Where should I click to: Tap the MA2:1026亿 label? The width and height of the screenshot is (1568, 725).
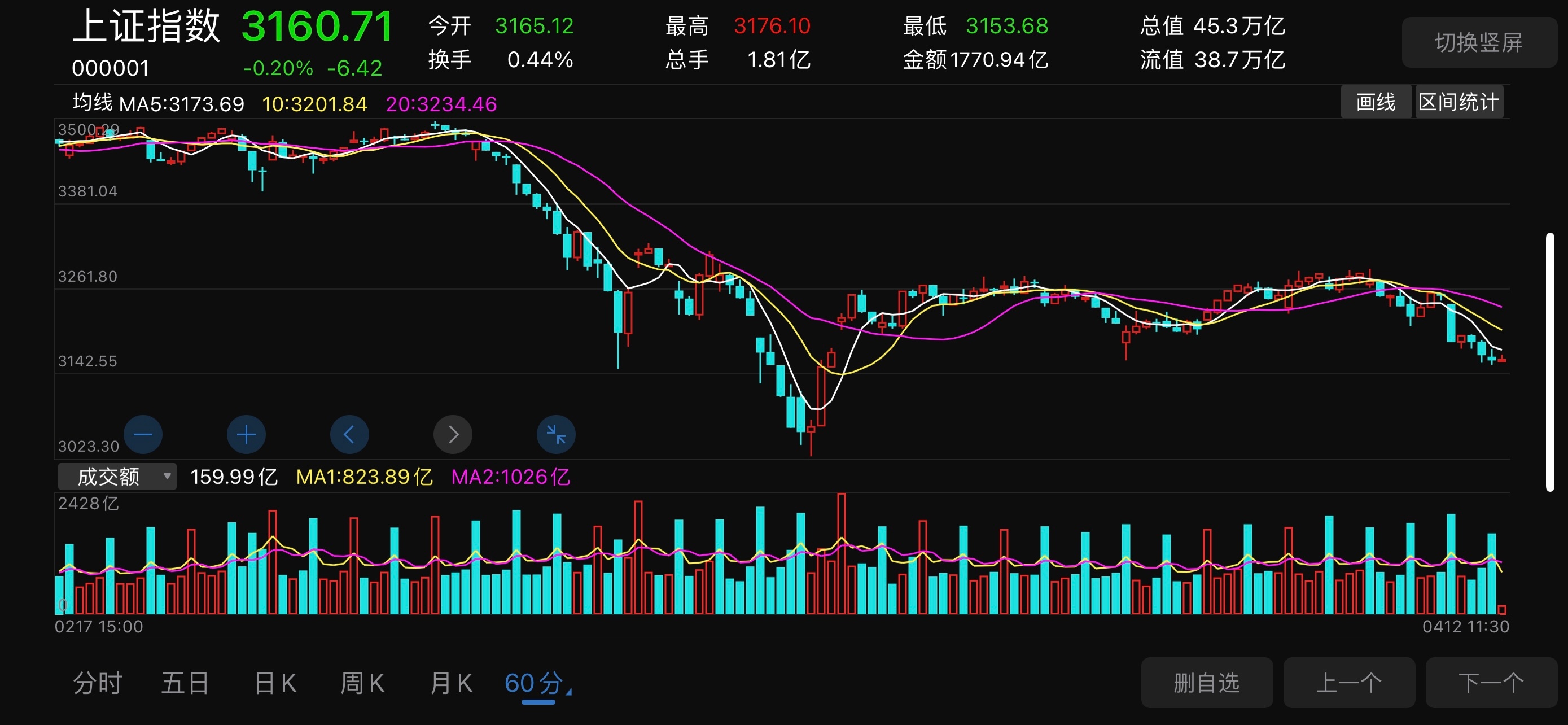510,477
